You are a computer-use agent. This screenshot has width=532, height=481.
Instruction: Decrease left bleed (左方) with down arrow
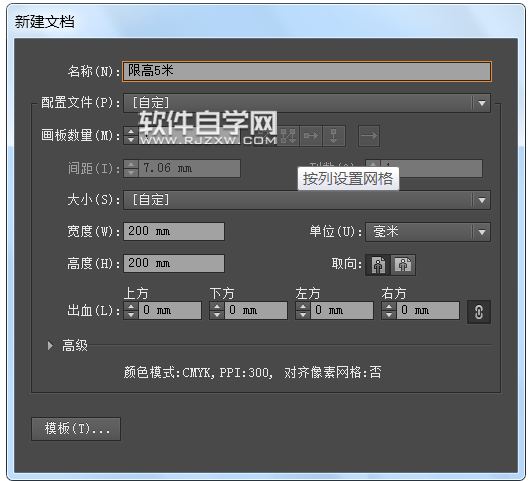pos(303,315)
